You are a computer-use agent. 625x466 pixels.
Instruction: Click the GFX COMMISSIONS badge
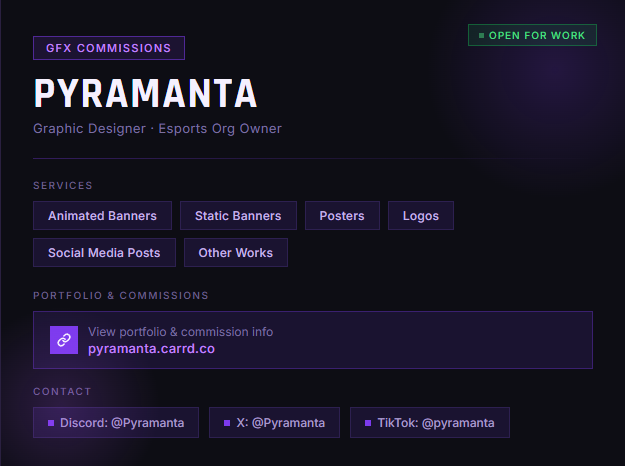[109, 48]
